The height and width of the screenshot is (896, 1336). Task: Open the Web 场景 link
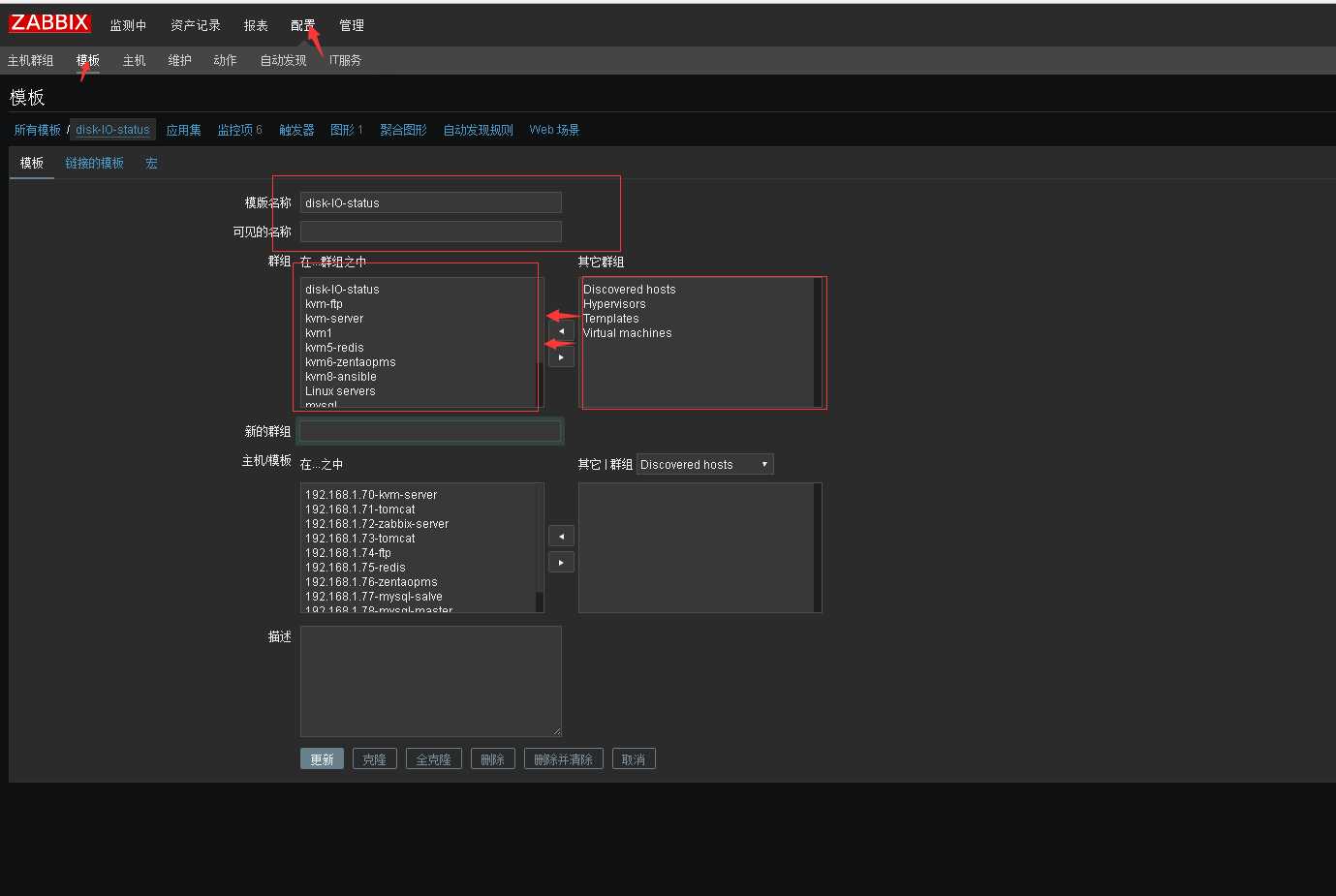(554, 130)
